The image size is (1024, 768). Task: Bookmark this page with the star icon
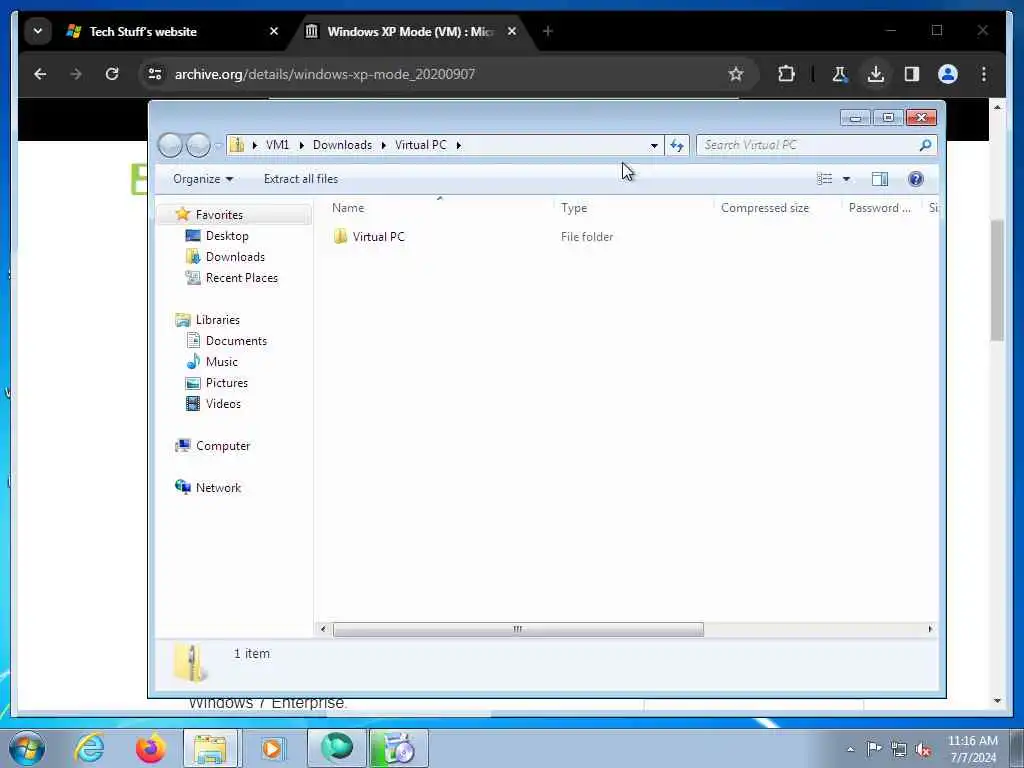coord(736,74)
